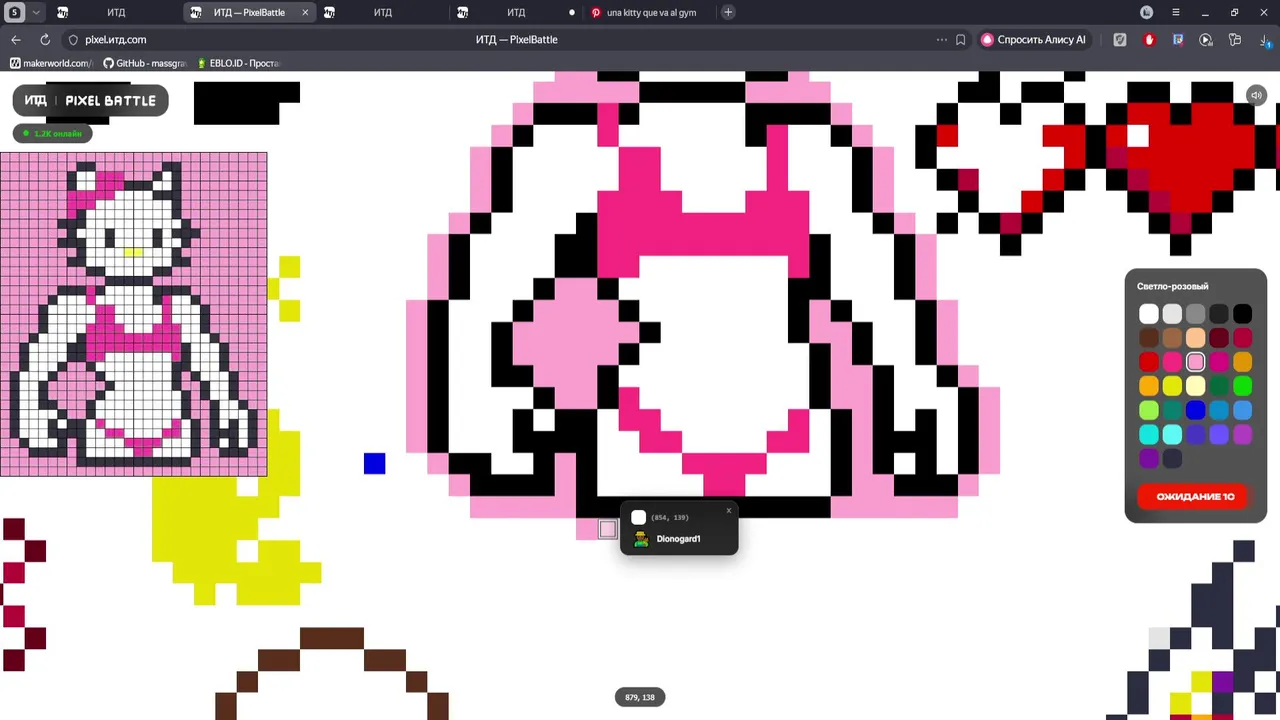Select the hot pink palette color

coord(1172,362)
